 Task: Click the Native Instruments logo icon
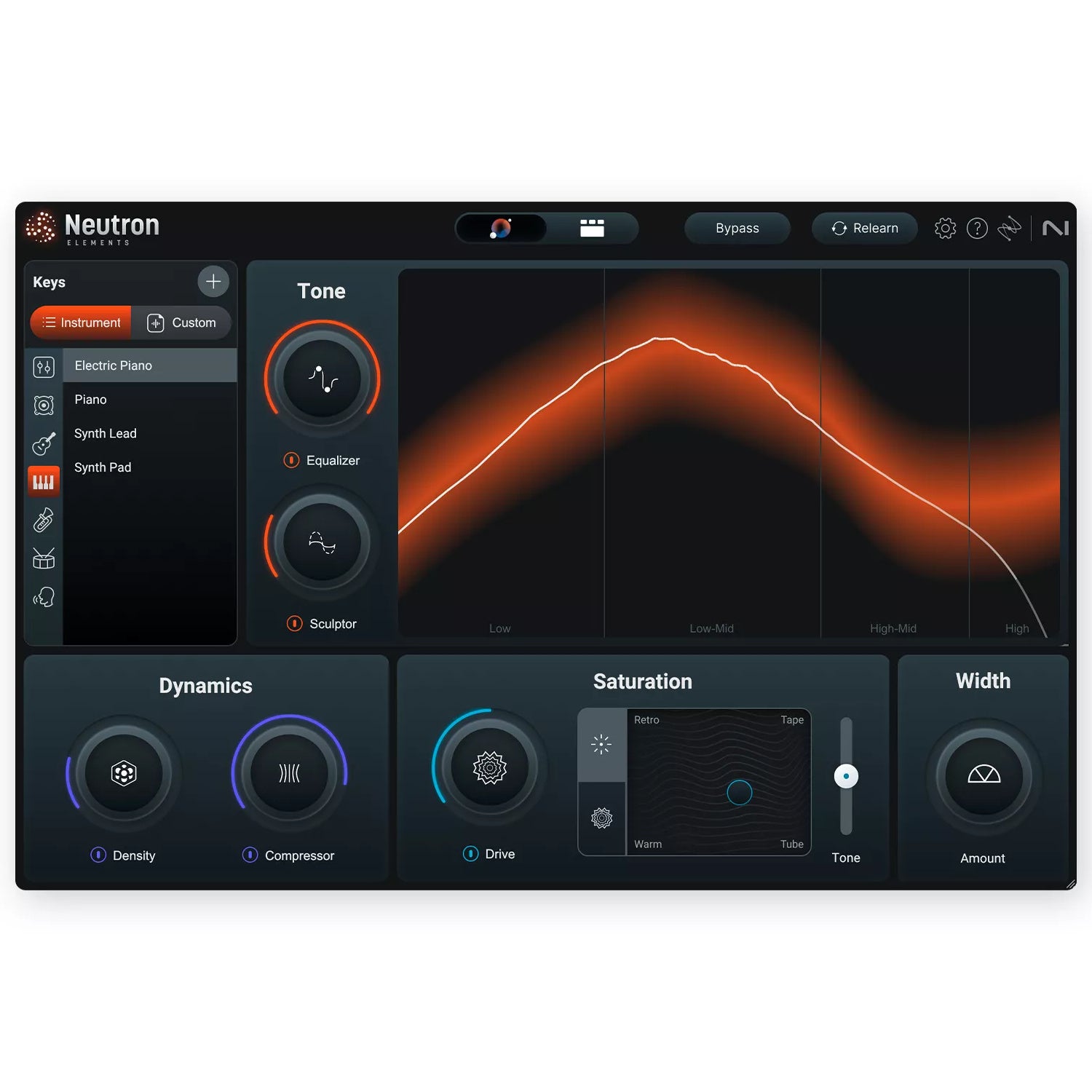[x=1055, y=229]
